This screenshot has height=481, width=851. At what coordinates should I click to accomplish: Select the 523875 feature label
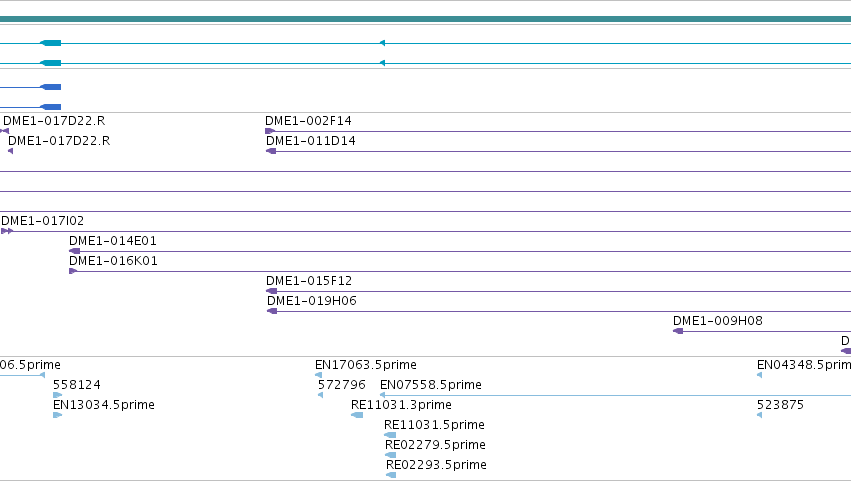(780, 405)
